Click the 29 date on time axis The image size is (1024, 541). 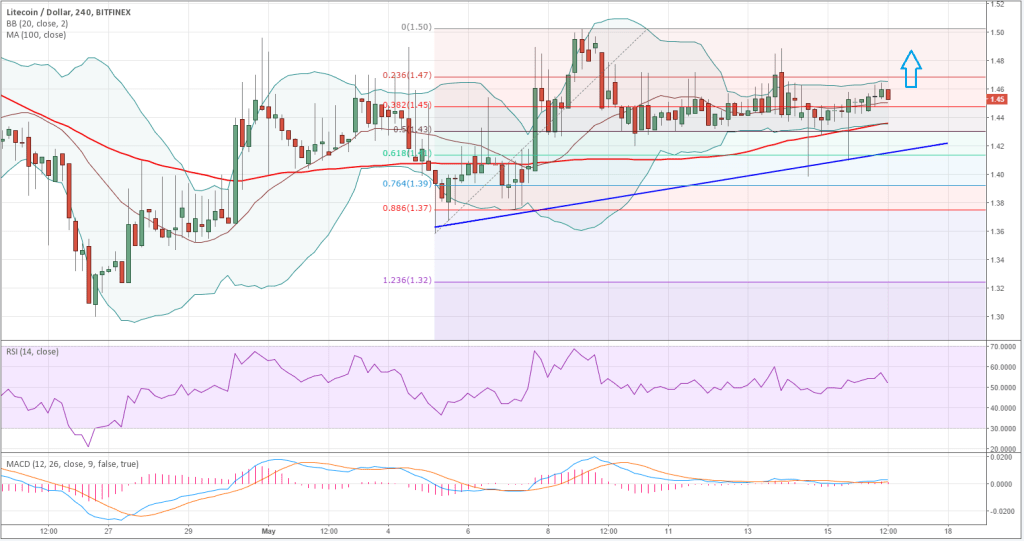coord(188,531)
